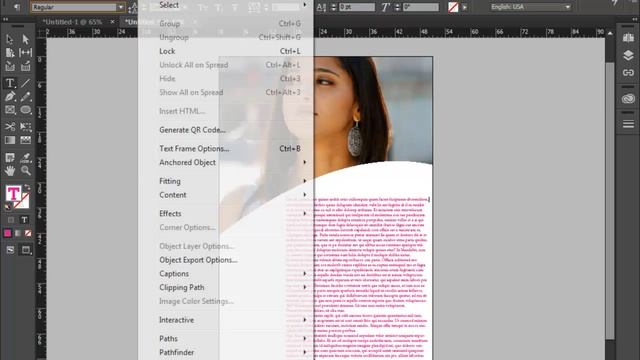Toggle Preview screen mode button
640x360 pixels.
pyautogui.click(x=26, y=249)
